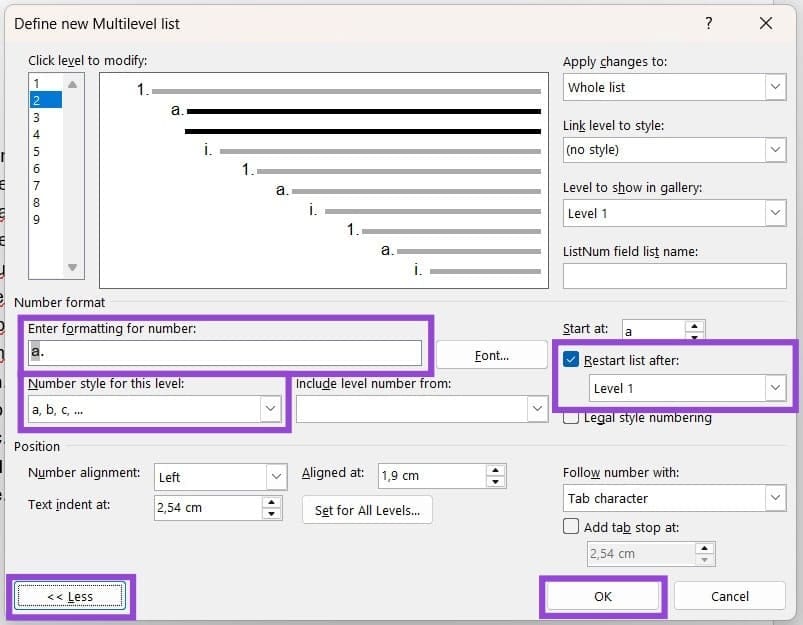The width and height of the screenshot is (803, 625).
Task: Open the Number alignment dropdown
Action: [x=277, y=477]
